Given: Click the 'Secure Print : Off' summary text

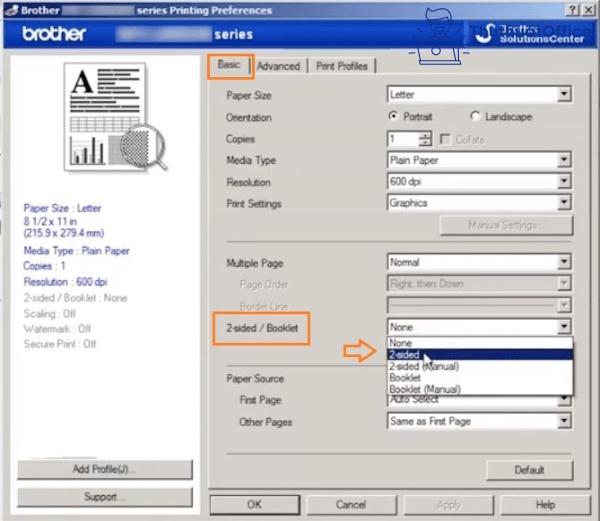Looking at the screenshot, I should [x=60, y=344].
